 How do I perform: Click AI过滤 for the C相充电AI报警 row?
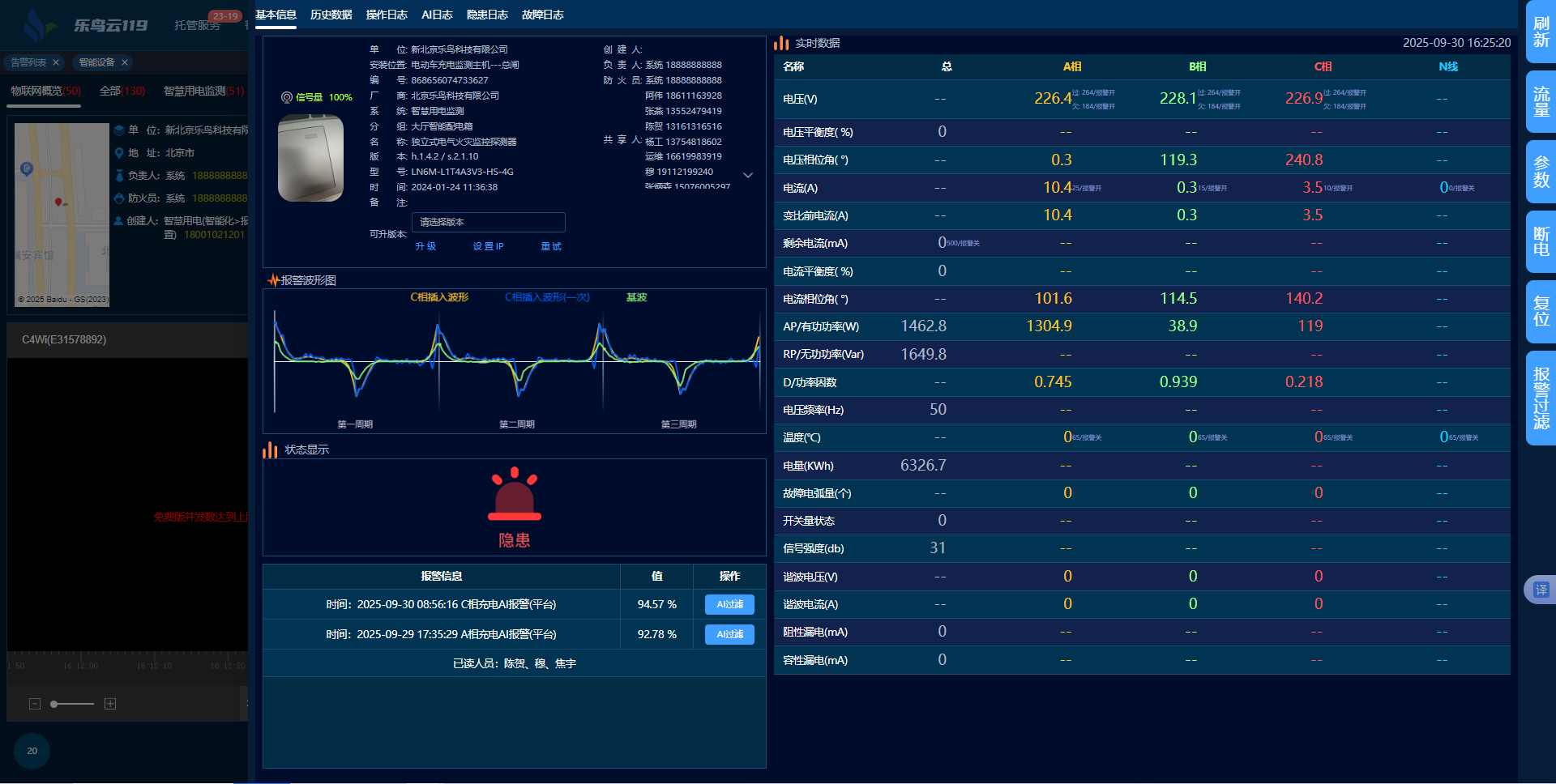[729, 604]
